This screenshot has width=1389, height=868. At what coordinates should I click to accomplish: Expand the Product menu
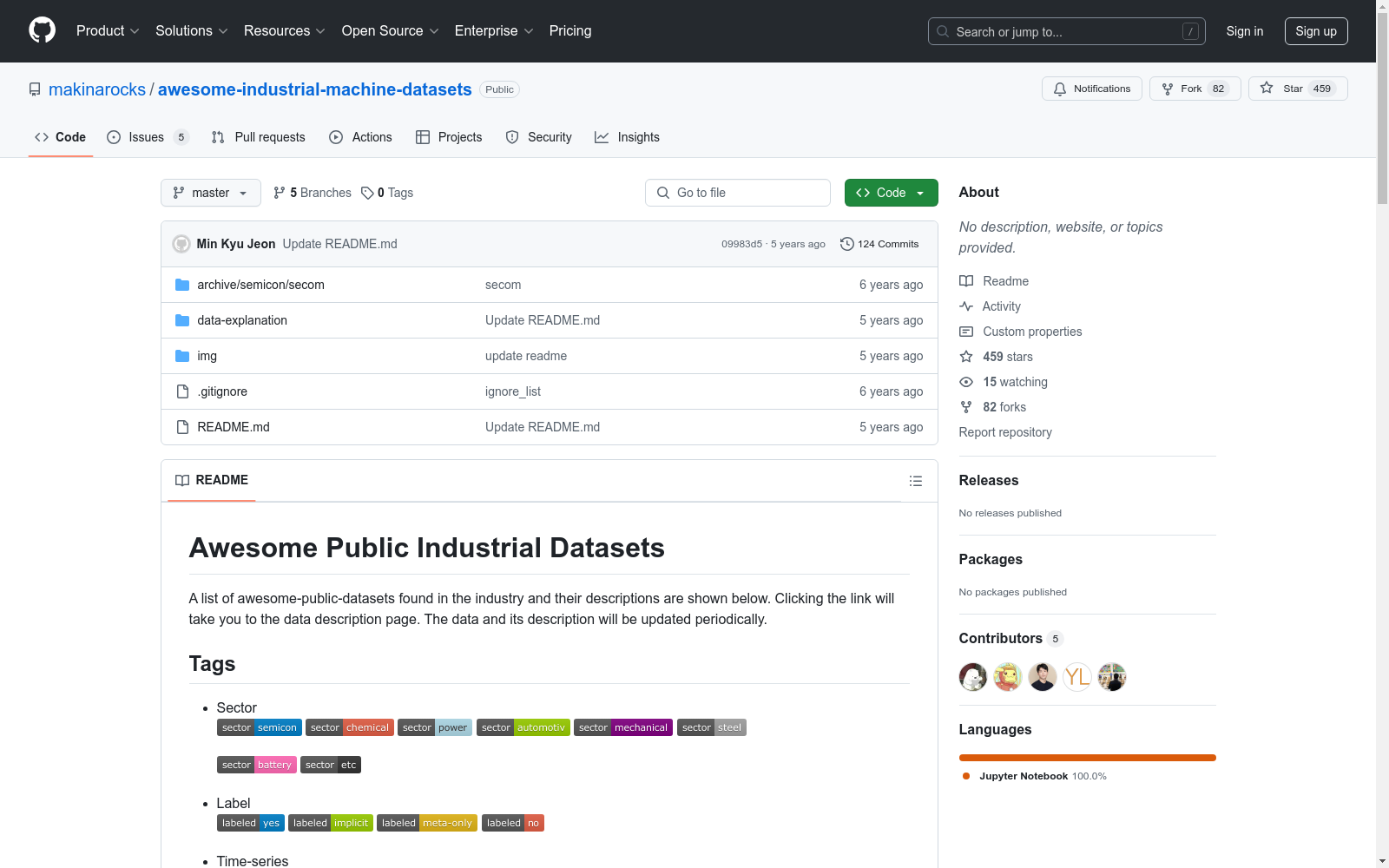coord(108,31)
